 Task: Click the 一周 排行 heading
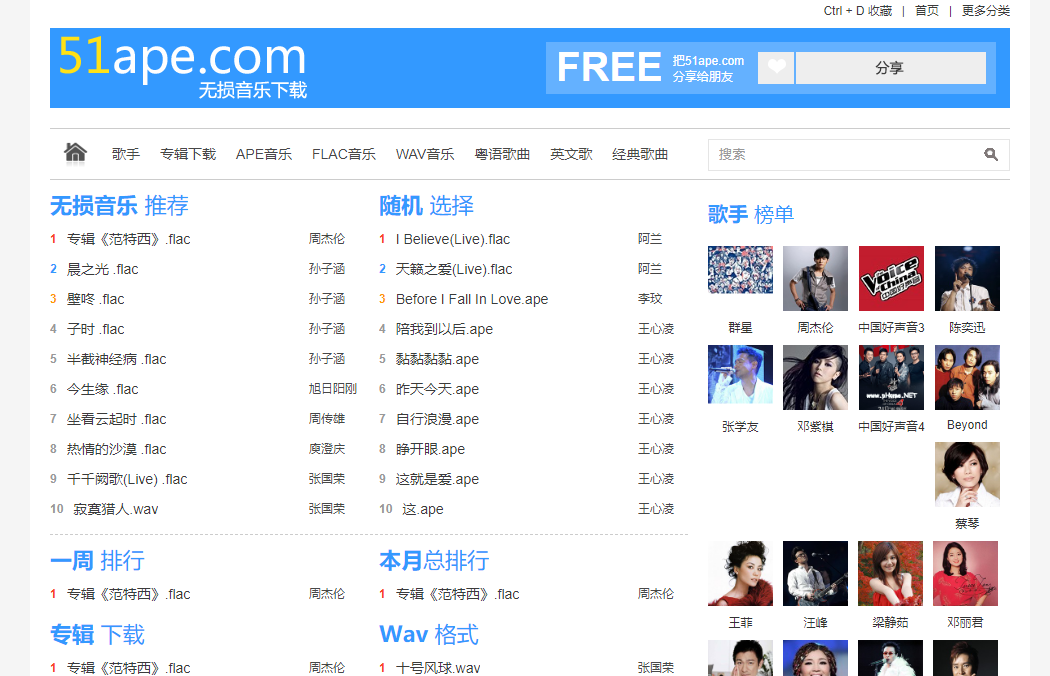click(x=97, y=561)
